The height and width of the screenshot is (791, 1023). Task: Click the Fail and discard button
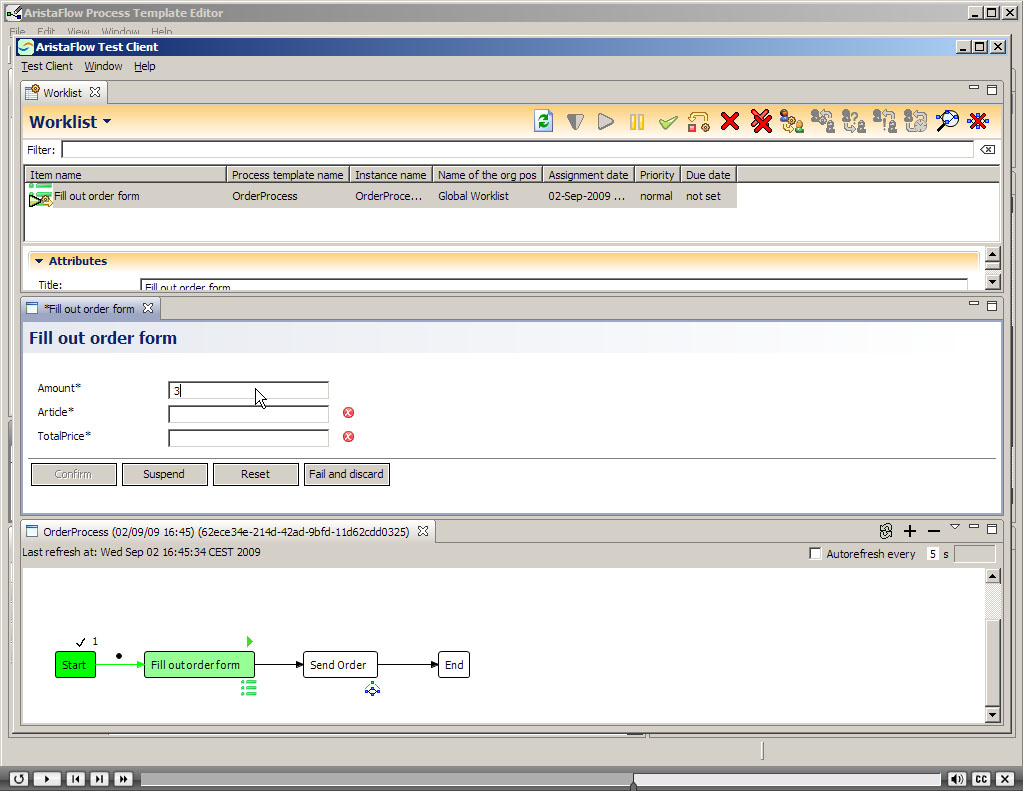click(346, 474)
